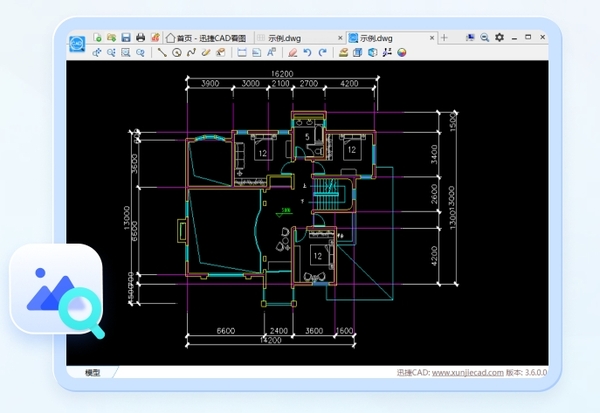The image size is (600, 413).
Task: Click the eraser tool icon
Action: (x=292, y=52)
